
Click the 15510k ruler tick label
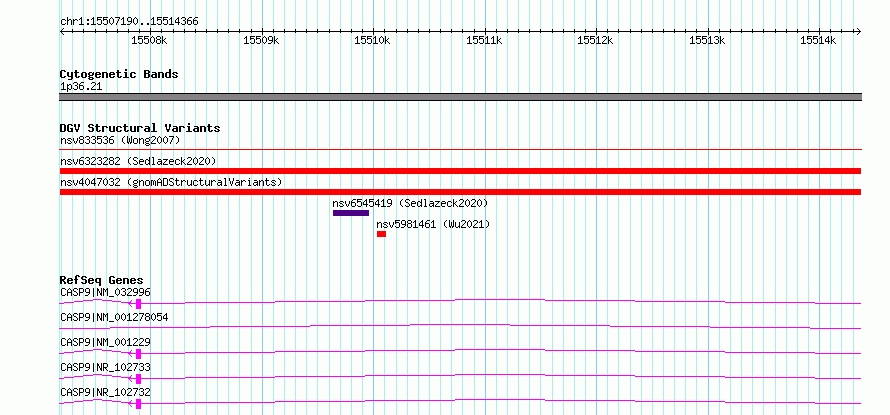pyautogui.click(x=372, y=40)
